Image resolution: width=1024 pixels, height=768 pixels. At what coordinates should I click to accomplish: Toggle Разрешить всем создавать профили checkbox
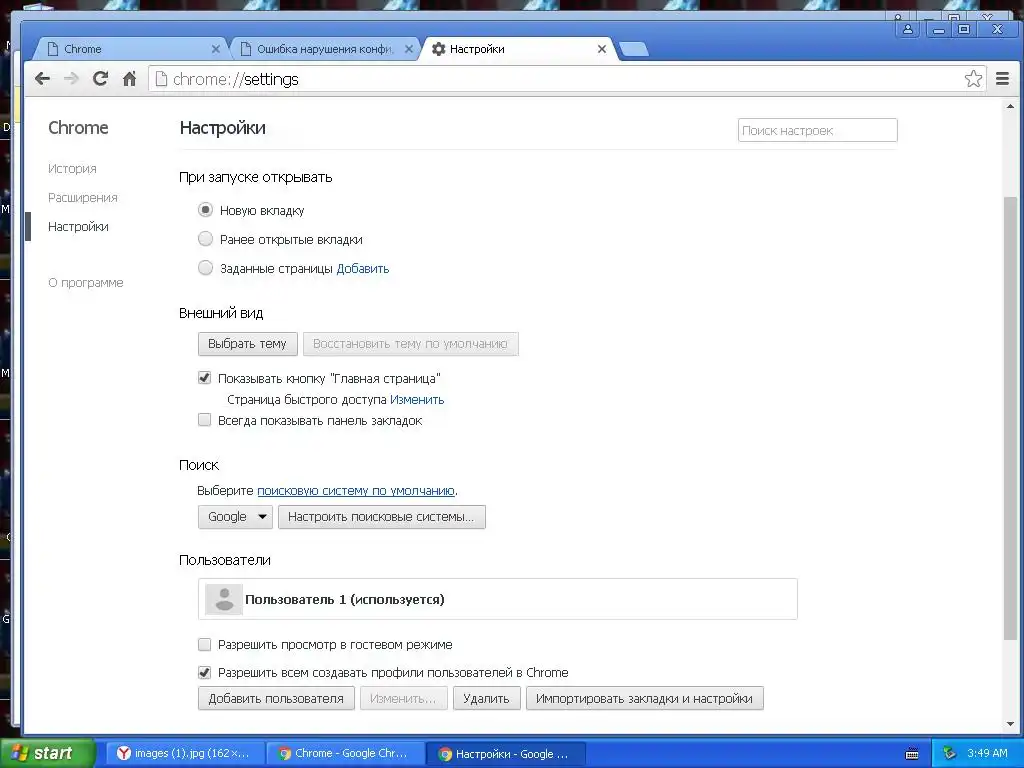(204, 672)
